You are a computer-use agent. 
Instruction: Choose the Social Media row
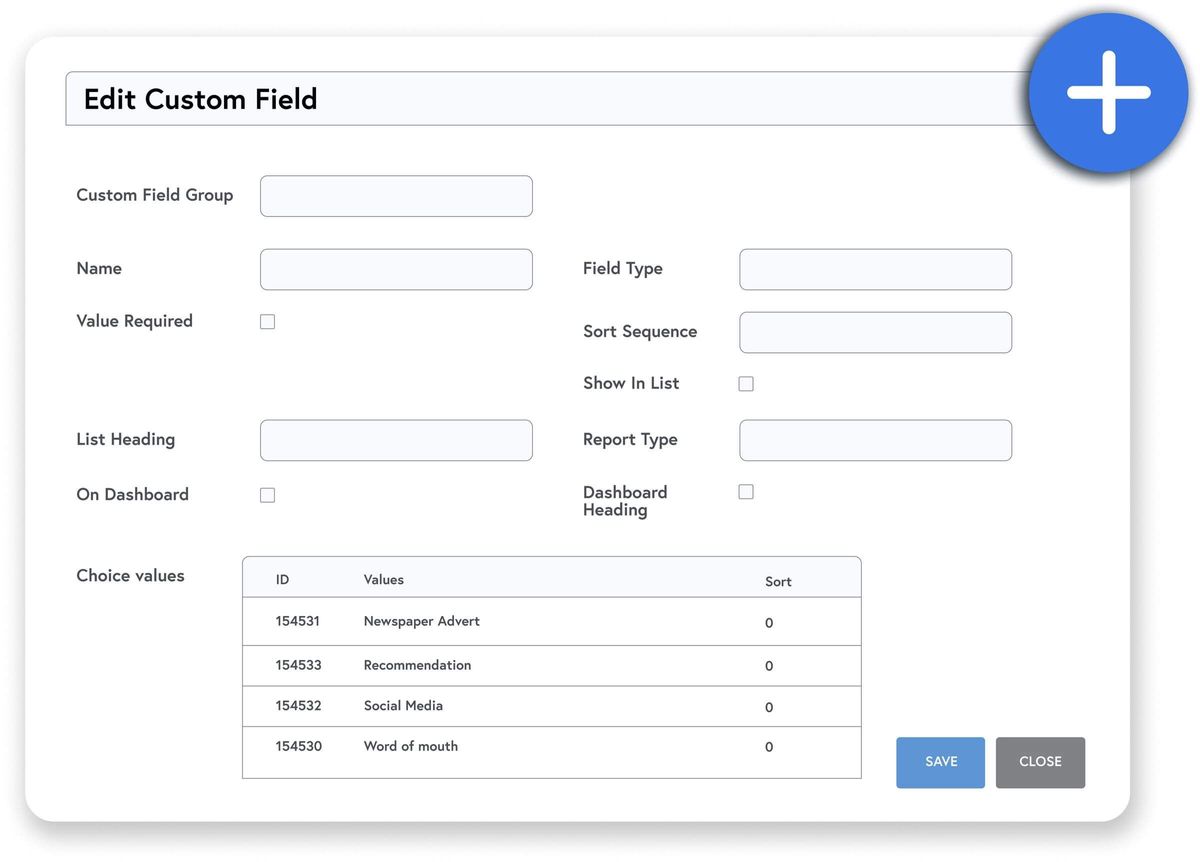click(x=403, y=706)
